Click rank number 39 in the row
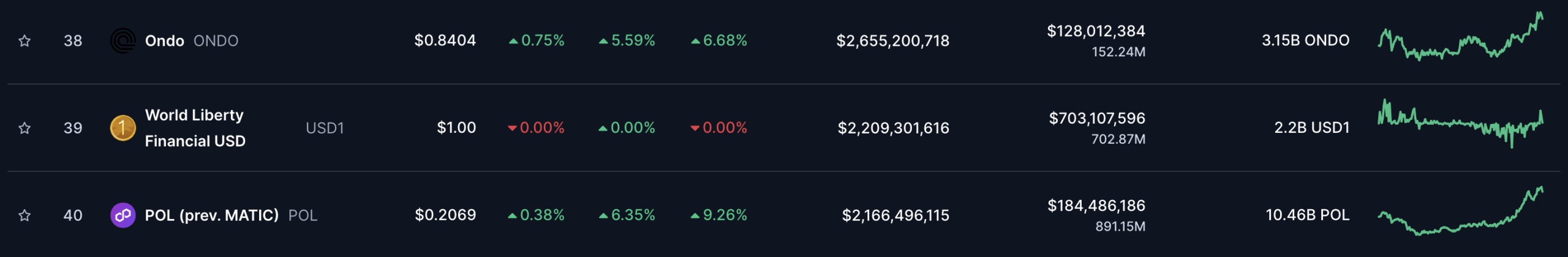Viewport: 1568px width, 257px height. pyautogui.click(x=73, y=128)
